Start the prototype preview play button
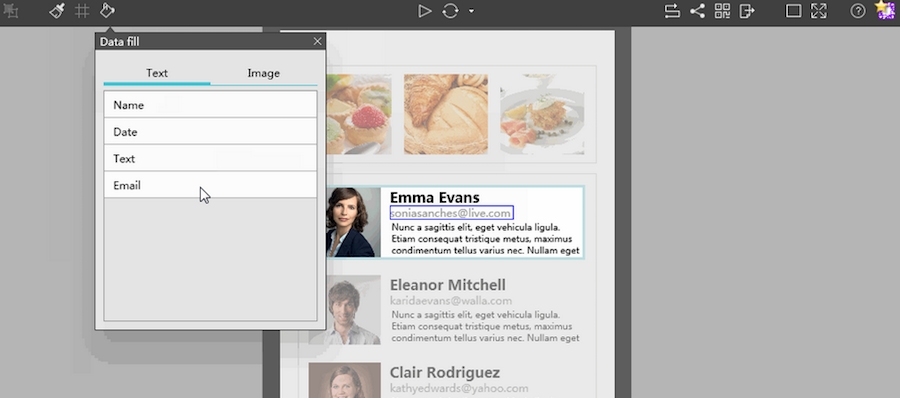 click(424, 11)
